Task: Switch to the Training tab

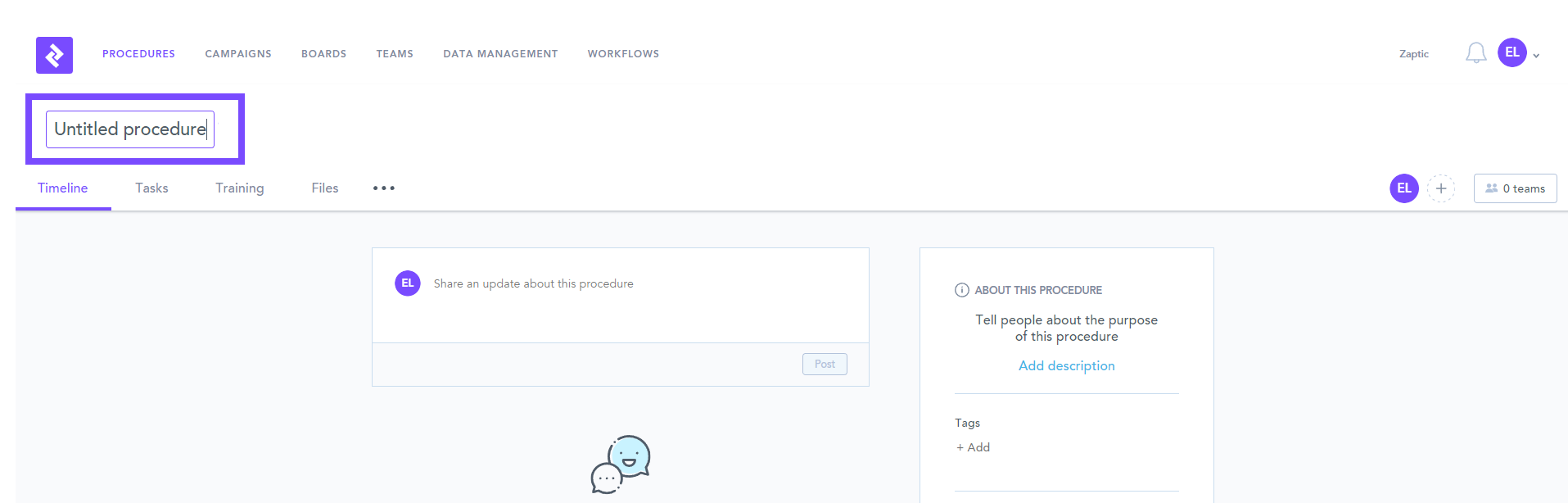Action: 239,188
